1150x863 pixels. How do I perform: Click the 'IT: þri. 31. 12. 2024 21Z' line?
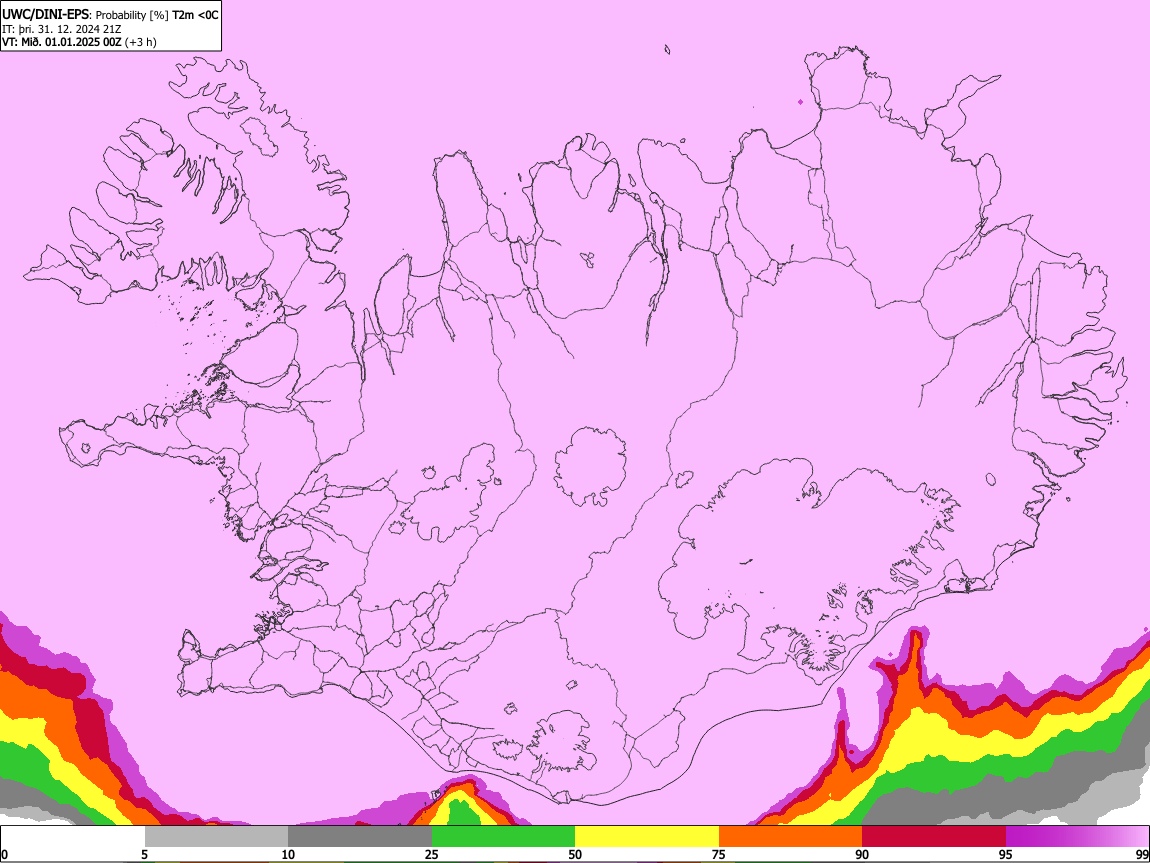pos(62,29)
